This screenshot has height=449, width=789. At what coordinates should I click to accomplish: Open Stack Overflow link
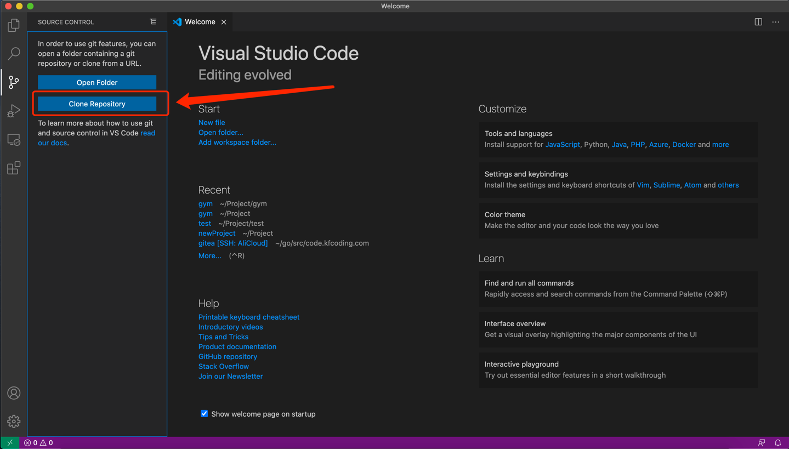pos(224,366)
